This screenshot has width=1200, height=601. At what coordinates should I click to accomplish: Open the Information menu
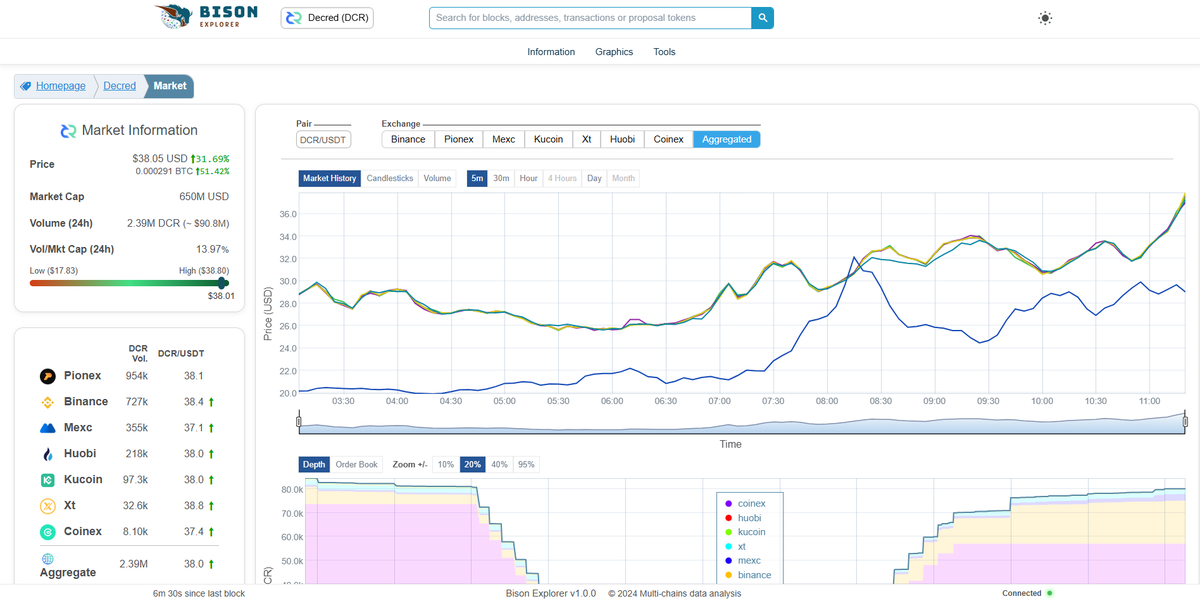coord(551,52)
